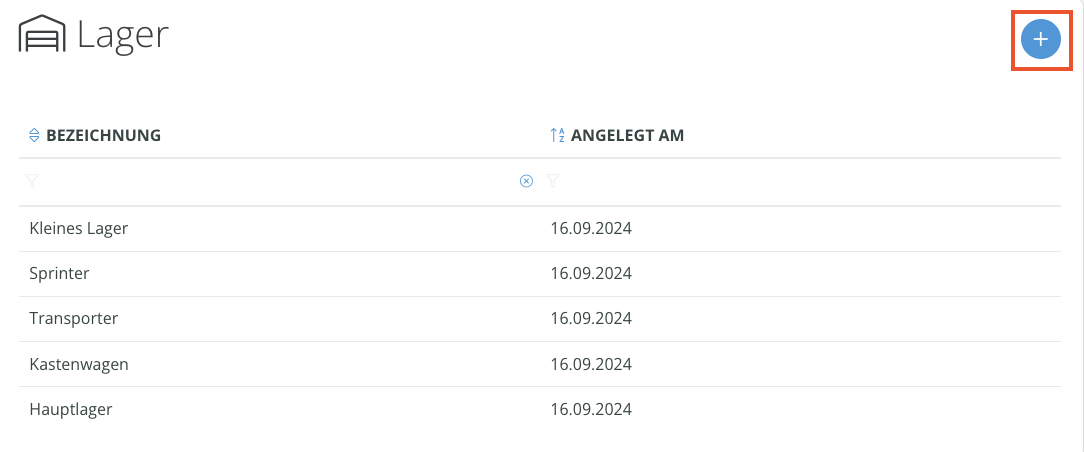Click the Lager page title
The height and width of the screenshot is (452, 1084).
pos(123,35)
